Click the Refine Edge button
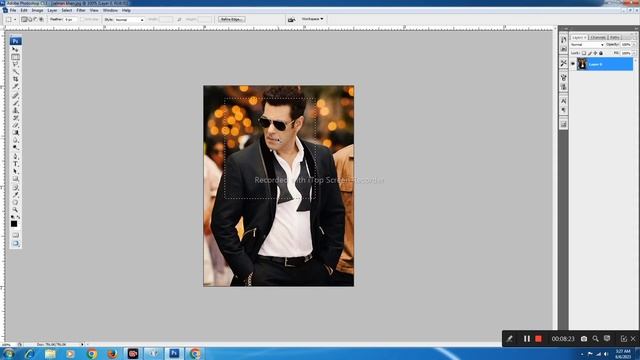Image resolution: width=640 pixels, height=360 pixels. (x=231, y=19)
